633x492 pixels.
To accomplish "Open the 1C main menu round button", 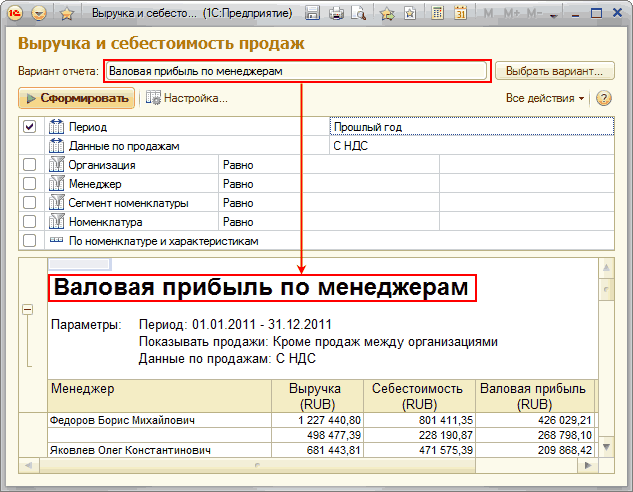I will pos(39,14).
